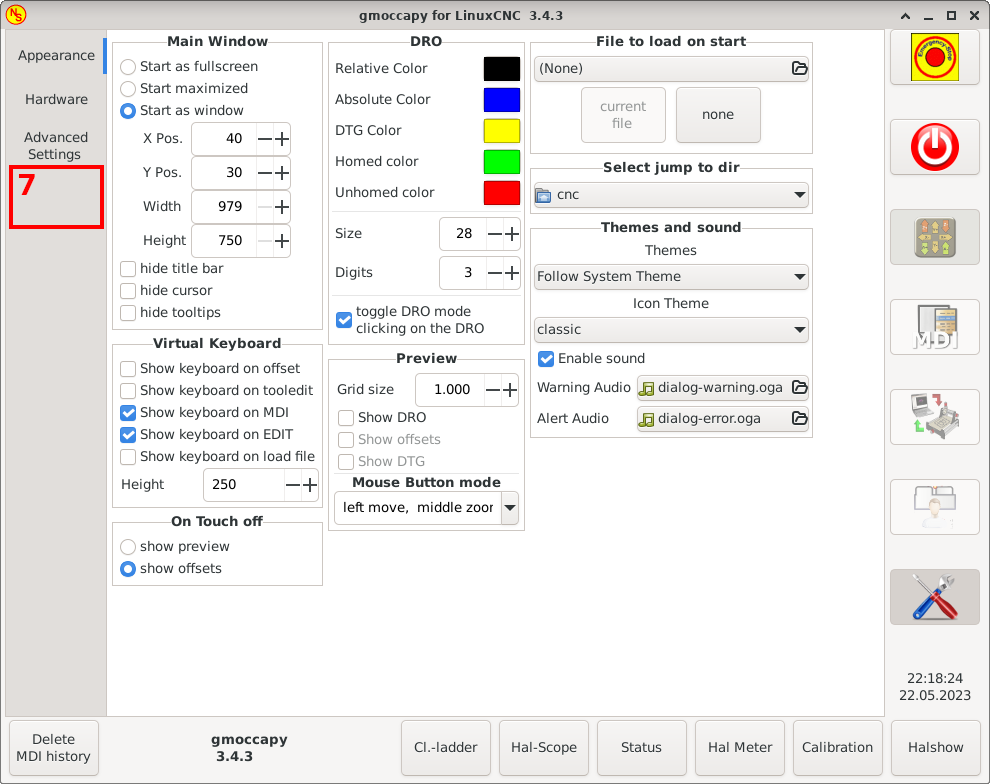Disable Enable sound checkbox
990x784 pixels.
(x=546, y=359)
